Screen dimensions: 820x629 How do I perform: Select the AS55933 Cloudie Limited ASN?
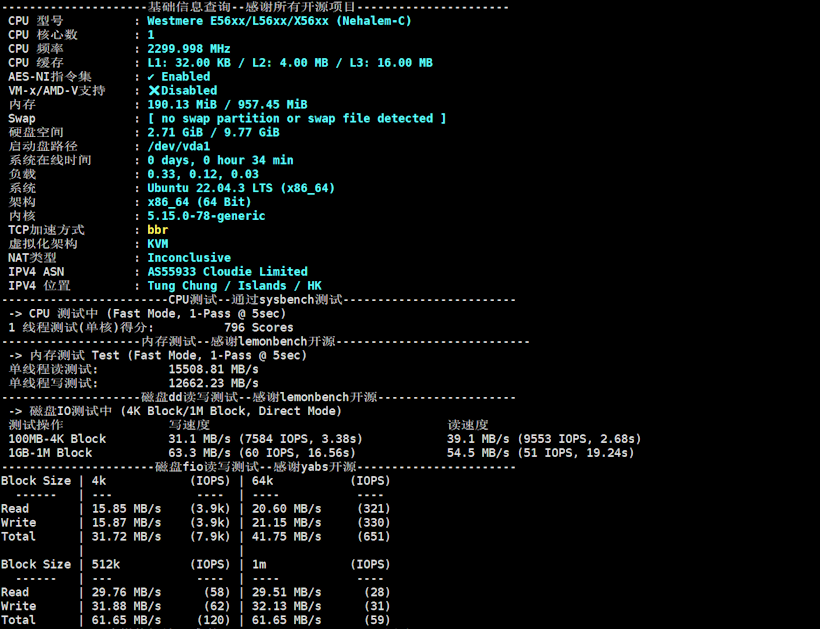tap(227, 272)
